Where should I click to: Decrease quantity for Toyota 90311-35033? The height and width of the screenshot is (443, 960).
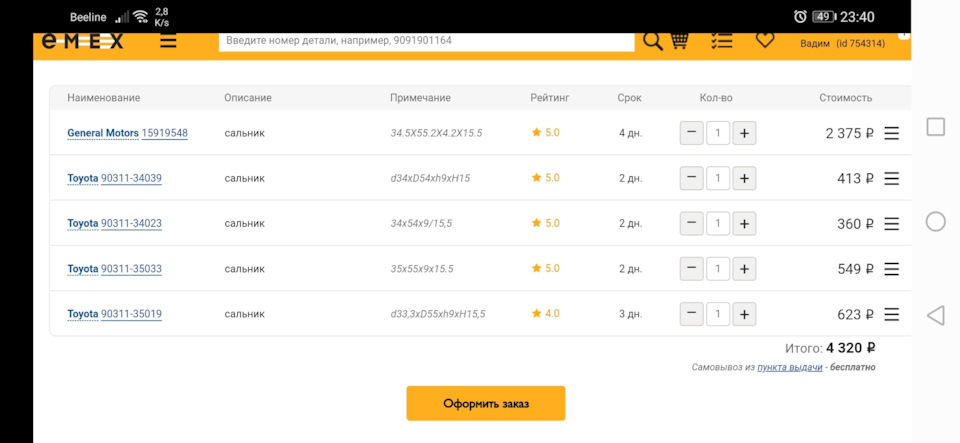pyautogui.click(x=691, y=269)
